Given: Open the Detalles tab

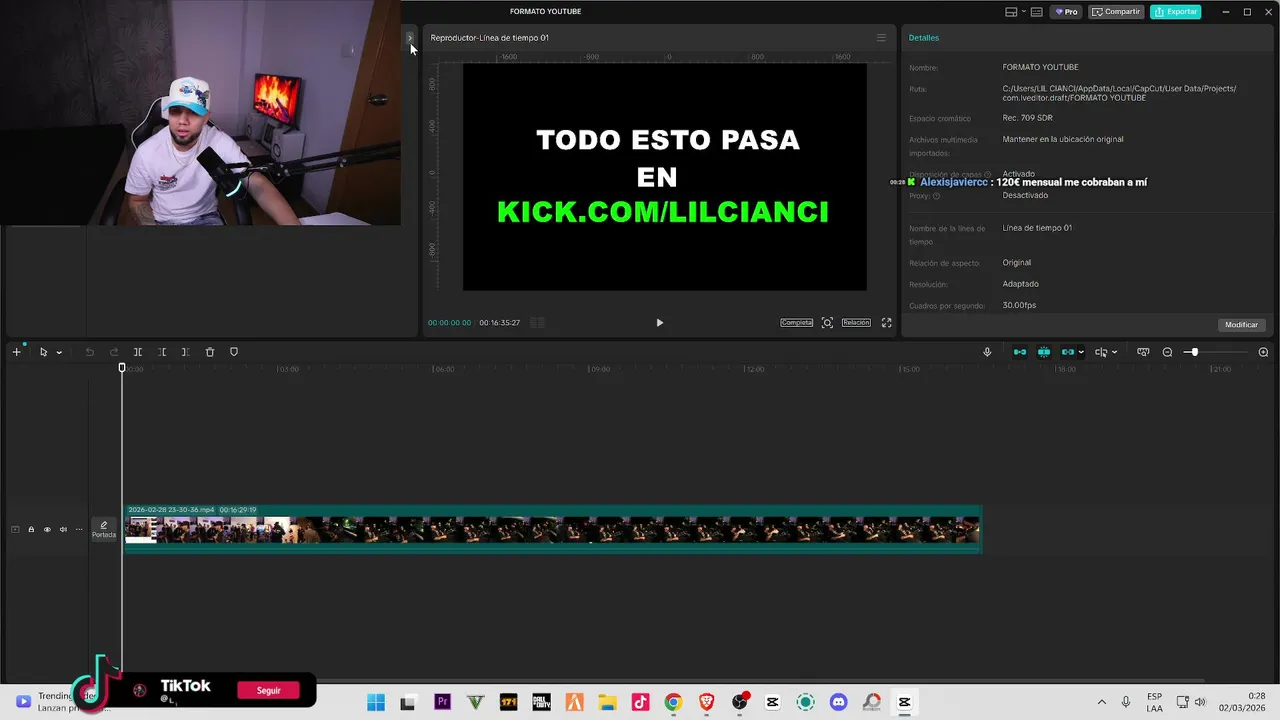Looking at the screenshot, I should [x=924, y=38].
